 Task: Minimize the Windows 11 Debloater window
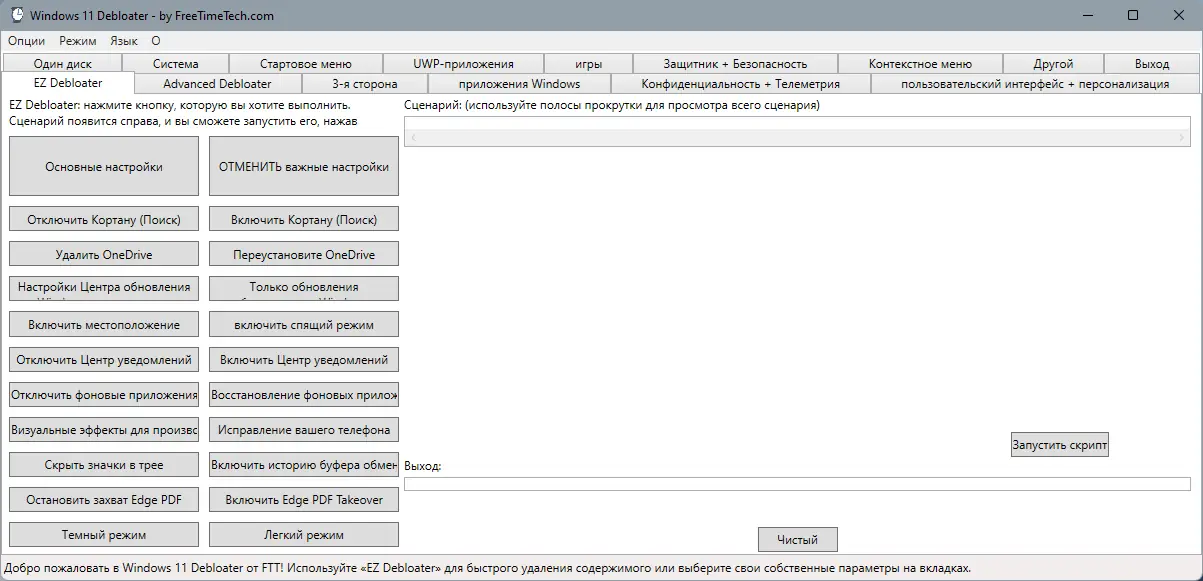[x=1087, y=15]
